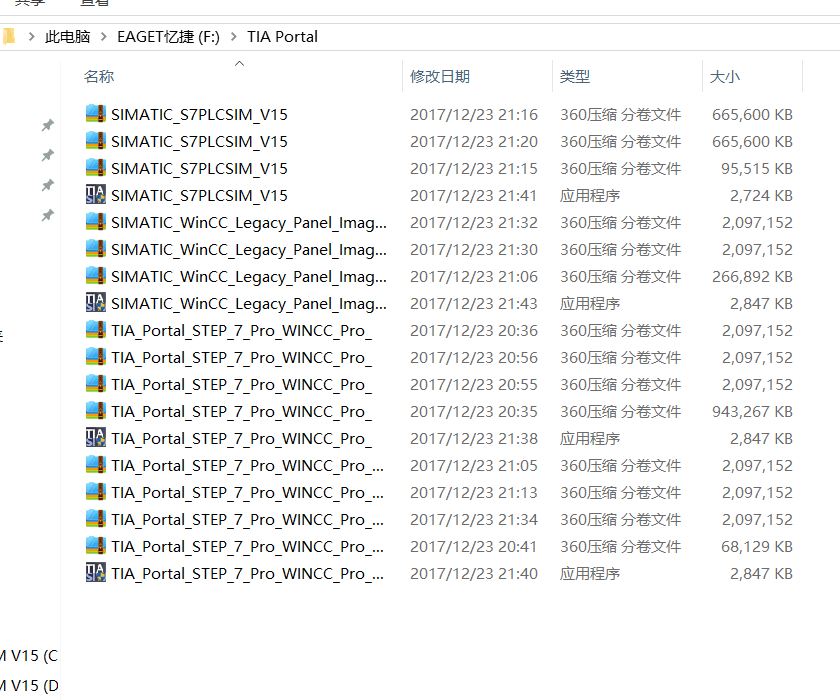The image size is (840, 700).
Task: Click archive icon of the 266,892 KB file
Action: [95, 275]
